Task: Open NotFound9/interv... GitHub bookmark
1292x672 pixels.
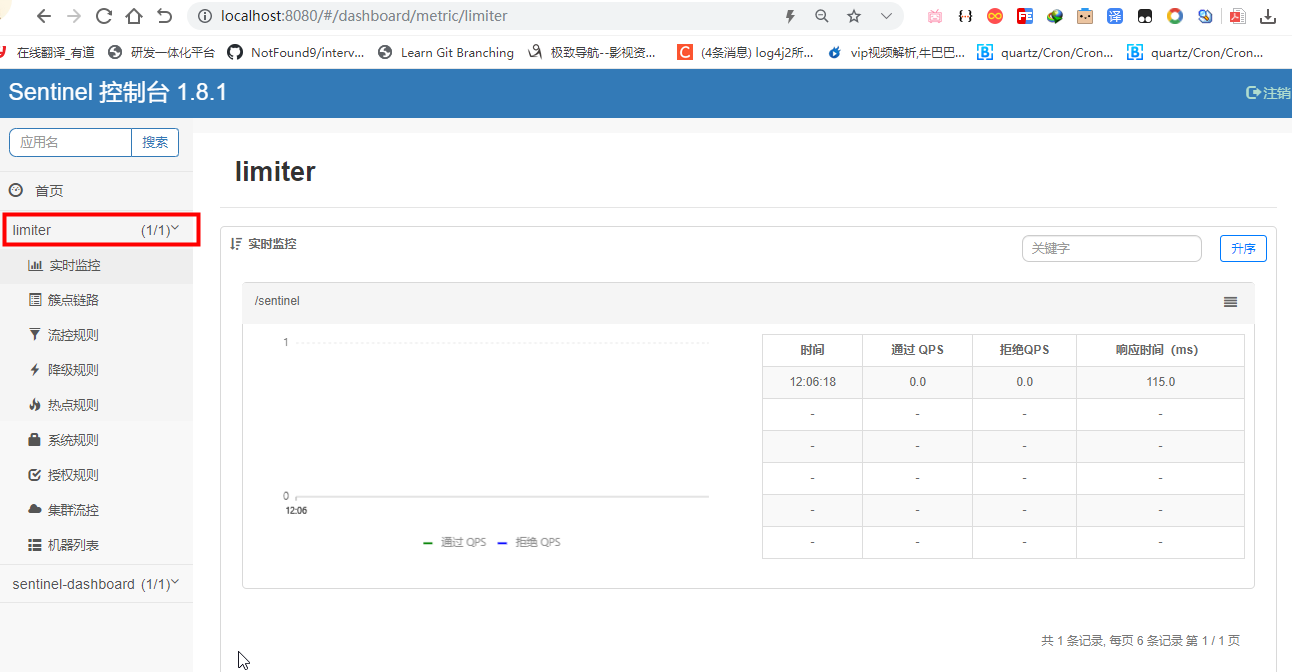Action: [x=296, y=53]
